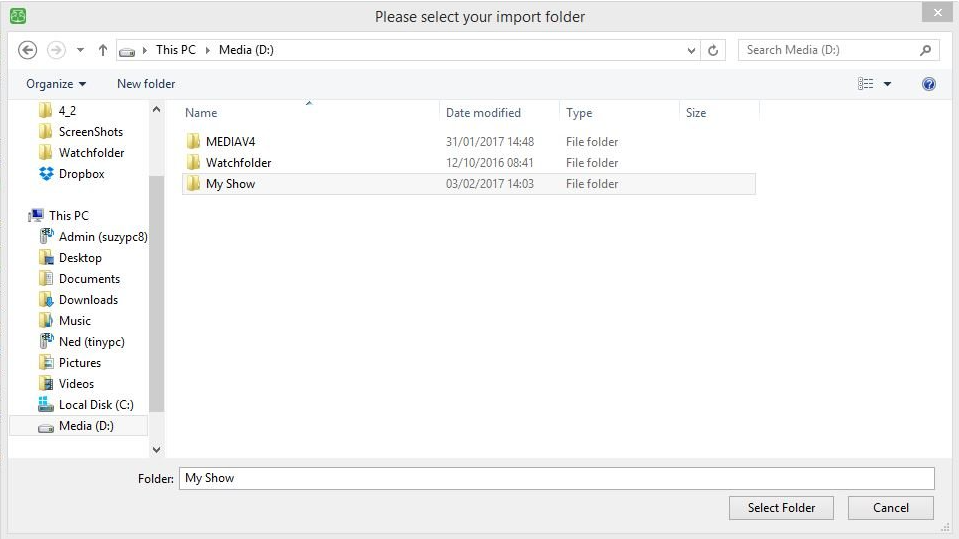Select the Dropbox icon in sidebar
This screenshot has width=959, height=539.
pos(46,174)
